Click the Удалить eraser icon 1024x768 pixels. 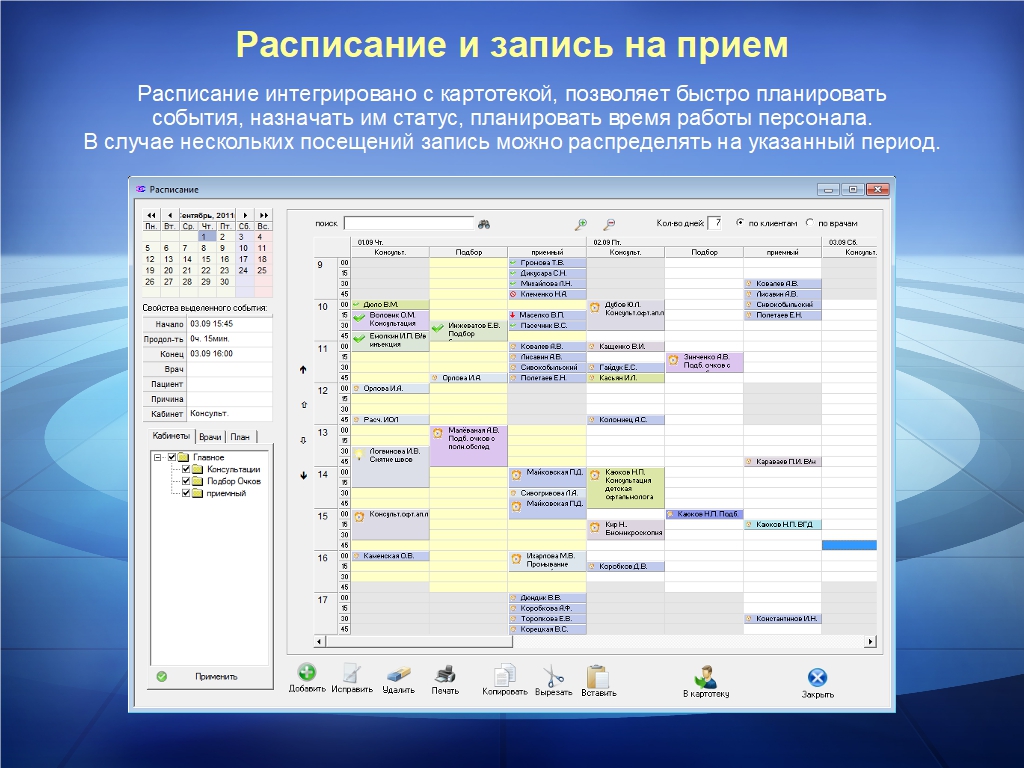pyautogui.click(x=398, y=673)
